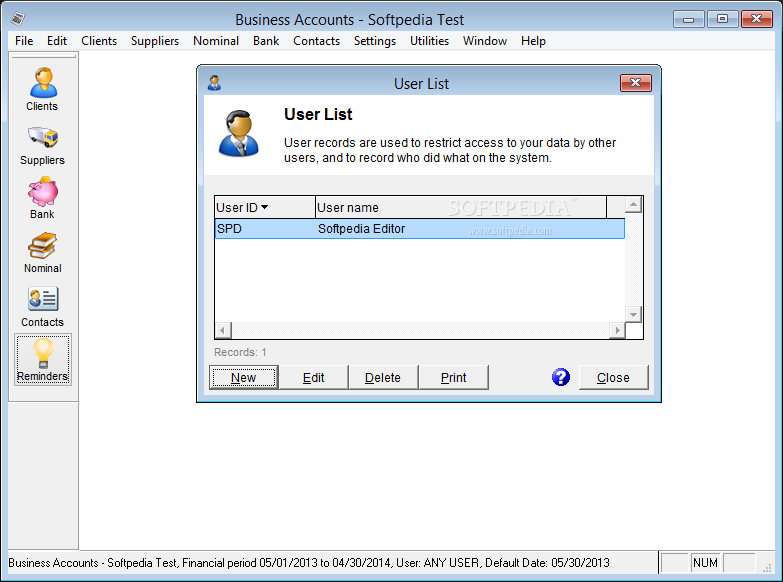Close the Business Accounts main window
Screen dimensions: 783x582
pos(757,19)
